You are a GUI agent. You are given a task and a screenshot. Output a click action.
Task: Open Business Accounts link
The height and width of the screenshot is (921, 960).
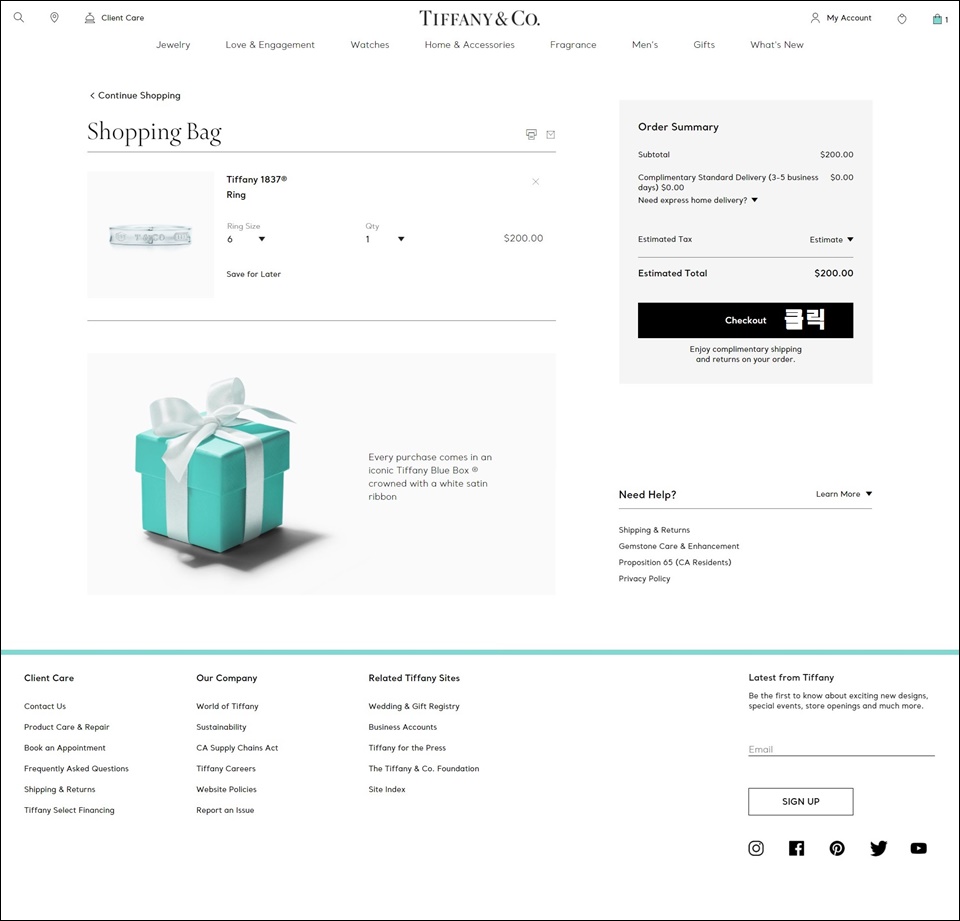[403, 727]
